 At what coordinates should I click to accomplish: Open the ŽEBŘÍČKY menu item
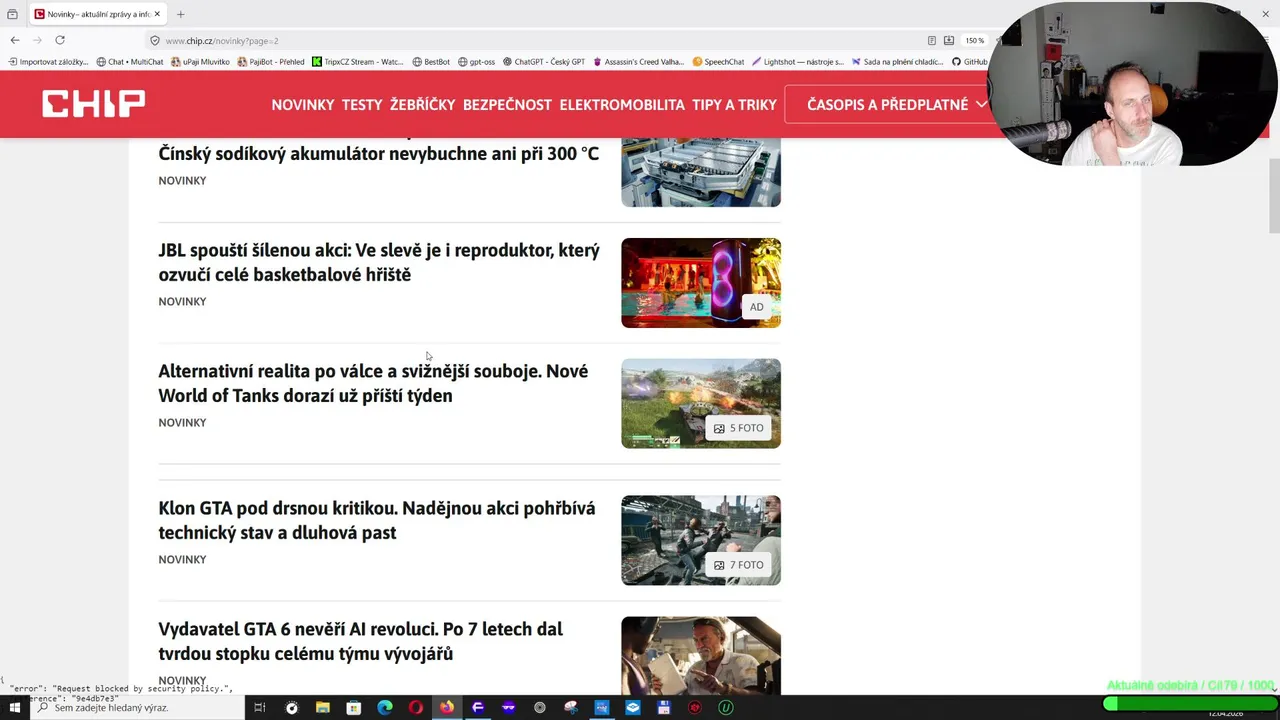pos(422,104)
